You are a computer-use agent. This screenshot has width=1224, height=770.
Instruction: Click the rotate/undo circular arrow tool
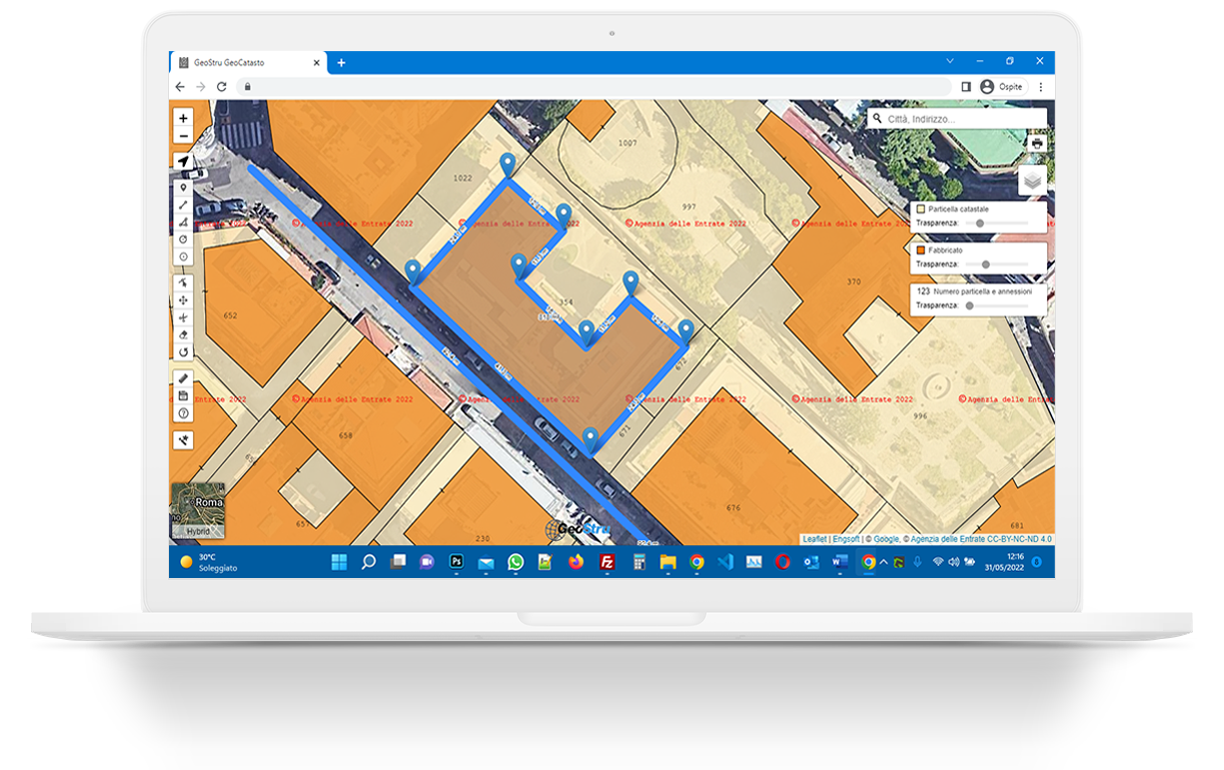pyautogui.click(x=183, y=351)
